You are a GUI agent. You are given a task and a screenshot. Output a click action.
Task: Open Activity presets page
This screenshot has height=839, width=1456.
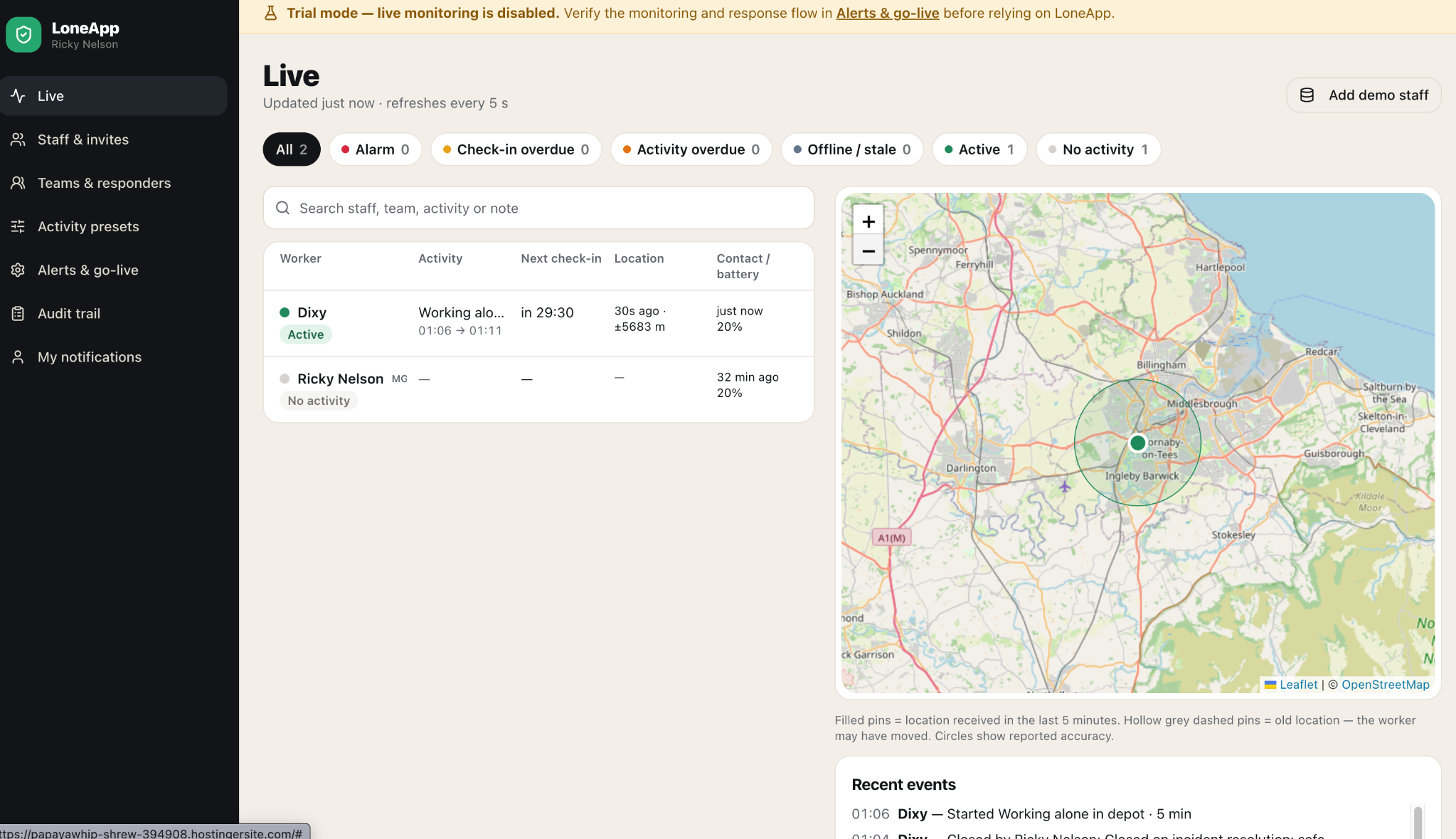(x=114, y=226)
